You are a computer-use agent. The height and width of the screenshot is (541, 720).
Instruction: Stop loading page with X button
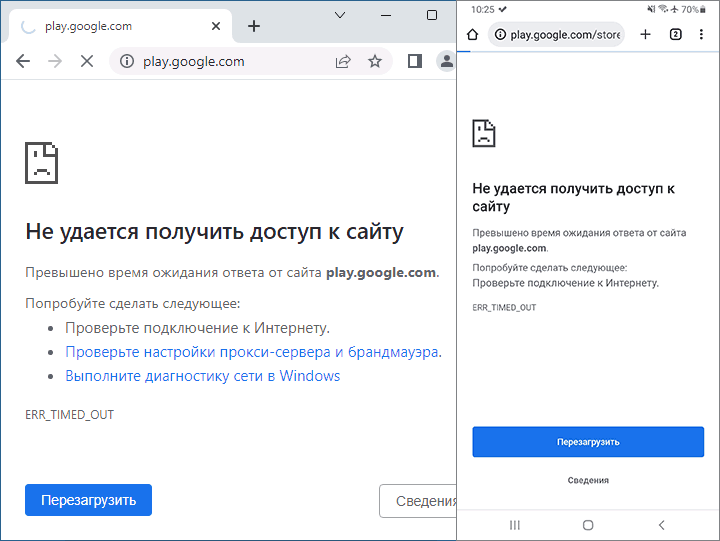pos(87,61)
